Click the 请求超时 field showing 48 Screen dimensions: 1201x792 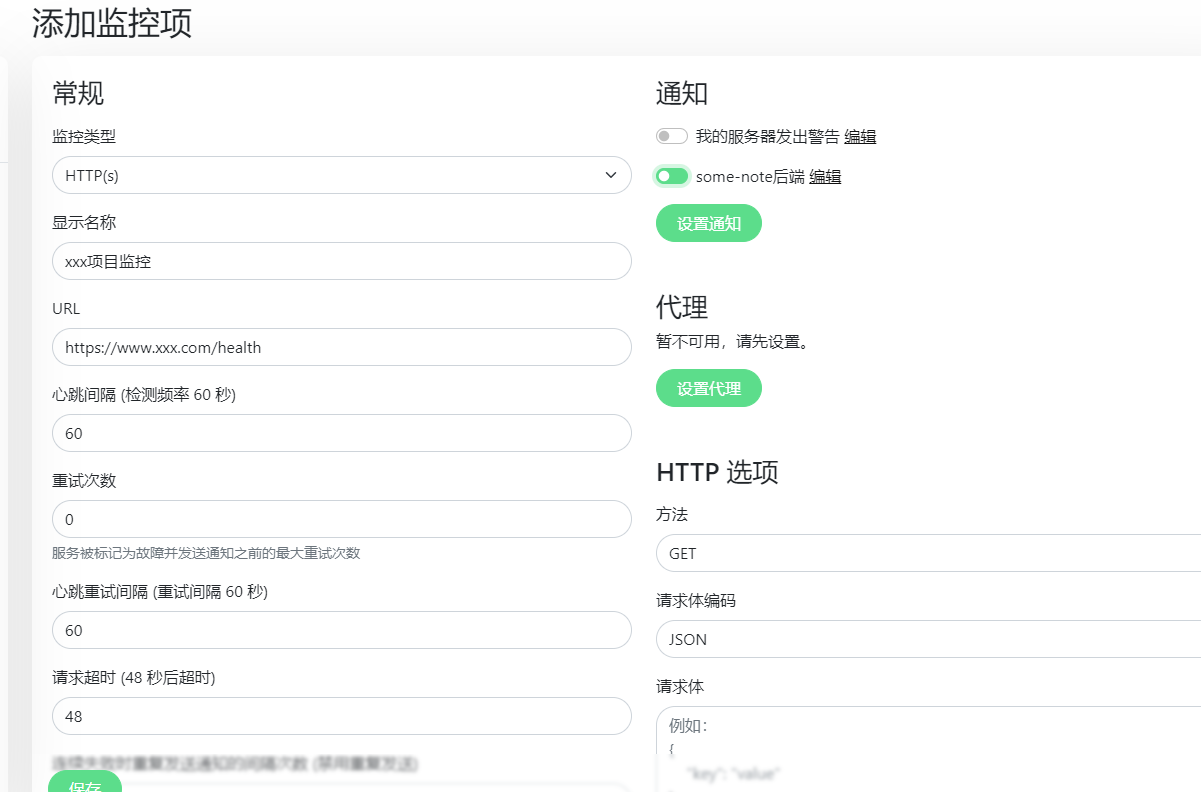pyautogui.click(x=341, y=716)
